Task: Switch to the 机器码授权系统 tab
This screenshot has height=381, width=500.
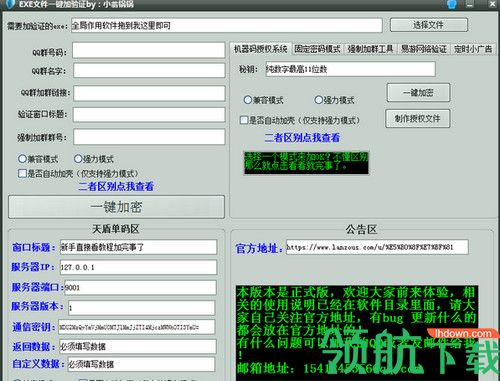Action: (260, 49)
